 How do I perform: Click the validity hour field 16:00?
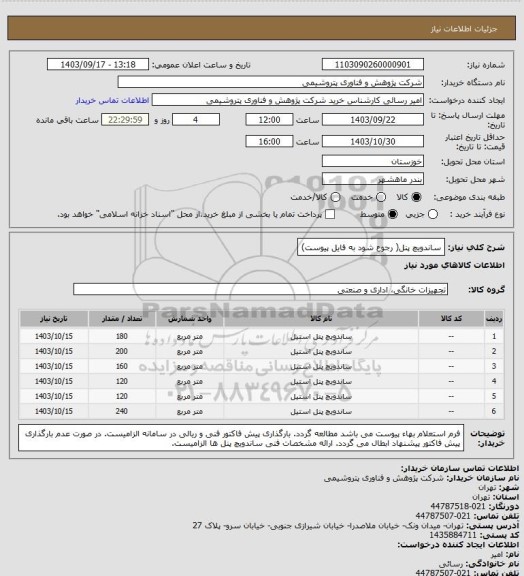coord(269,141)
